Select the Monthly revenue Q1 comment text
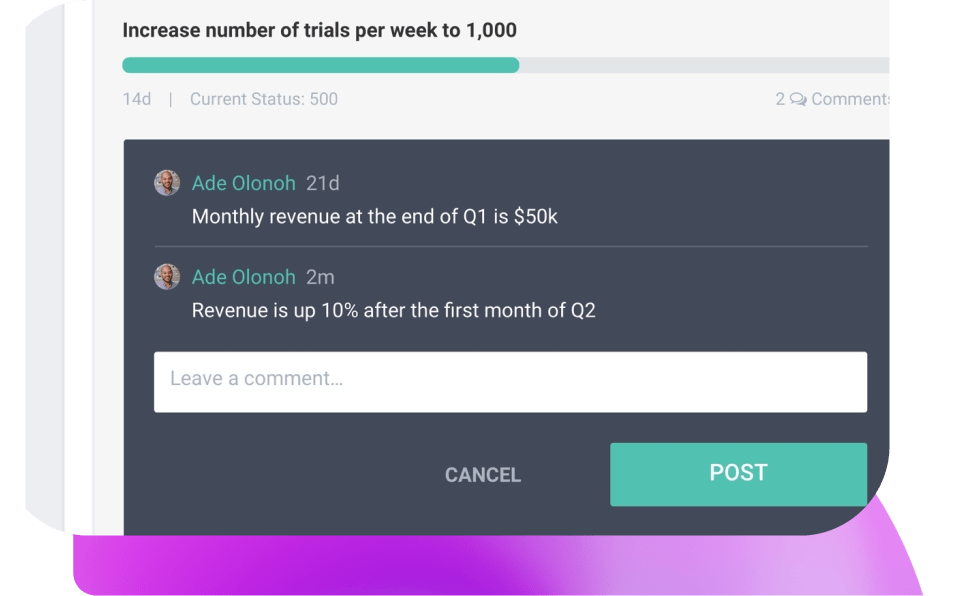The width and height of the screenshot is (966, 596). 374,216
